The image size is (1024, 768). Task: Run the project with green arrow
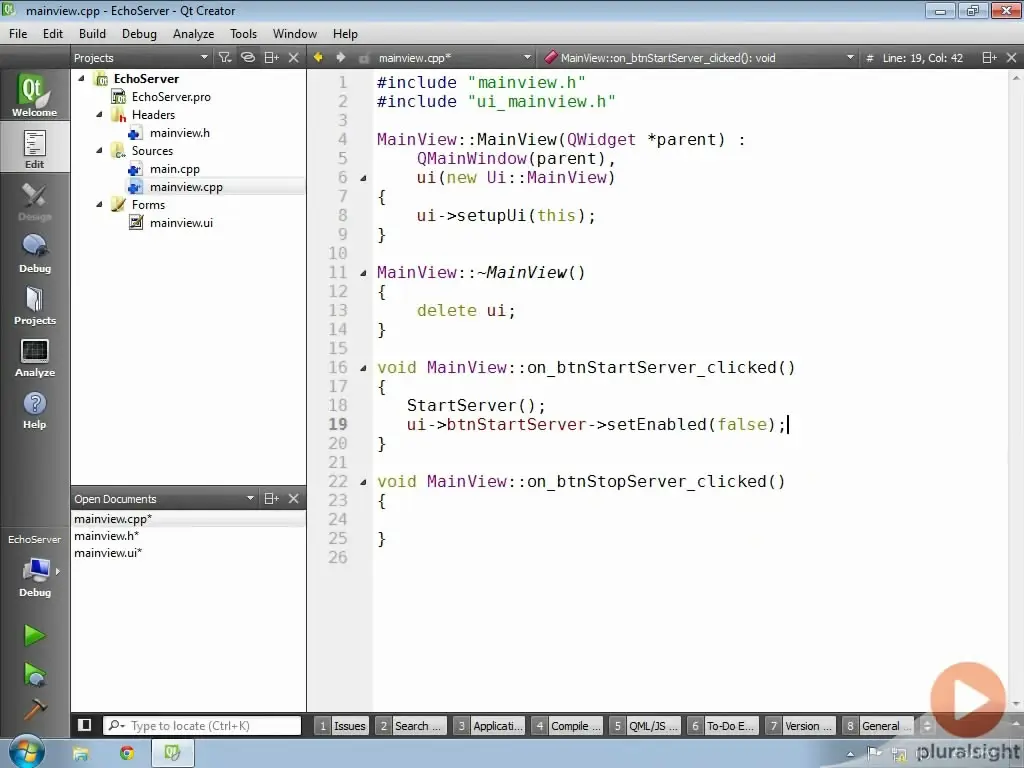[34, 635]
